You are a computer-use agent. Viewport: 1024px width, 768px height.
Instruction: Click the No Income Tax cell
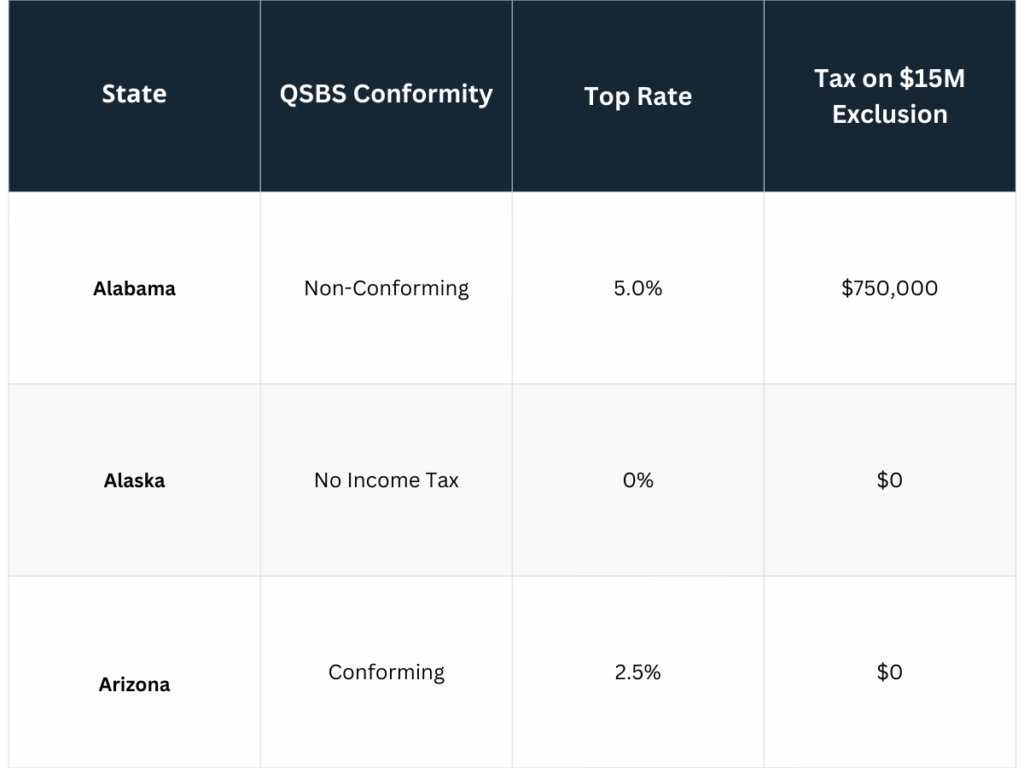pyautogui.click(x=386, y=480)
